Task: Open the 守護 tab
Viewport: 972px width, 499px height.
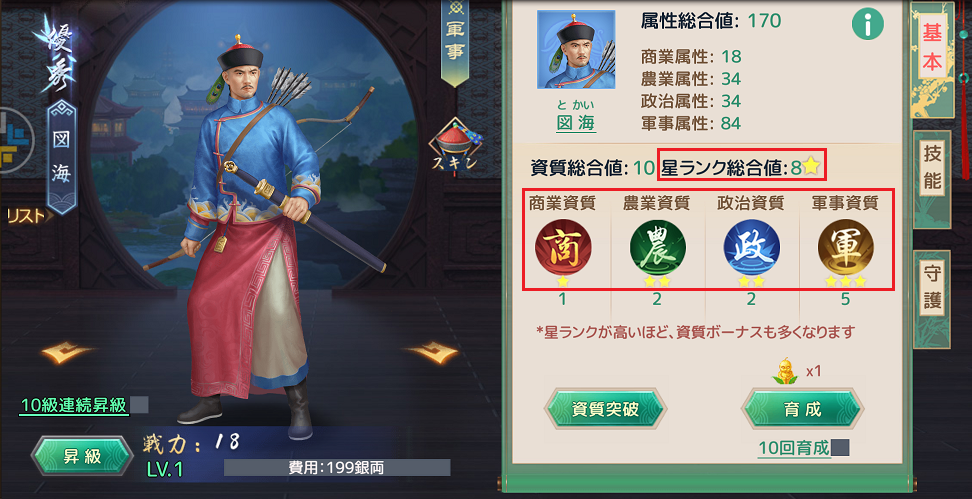Action: click(x=932, y=288)
